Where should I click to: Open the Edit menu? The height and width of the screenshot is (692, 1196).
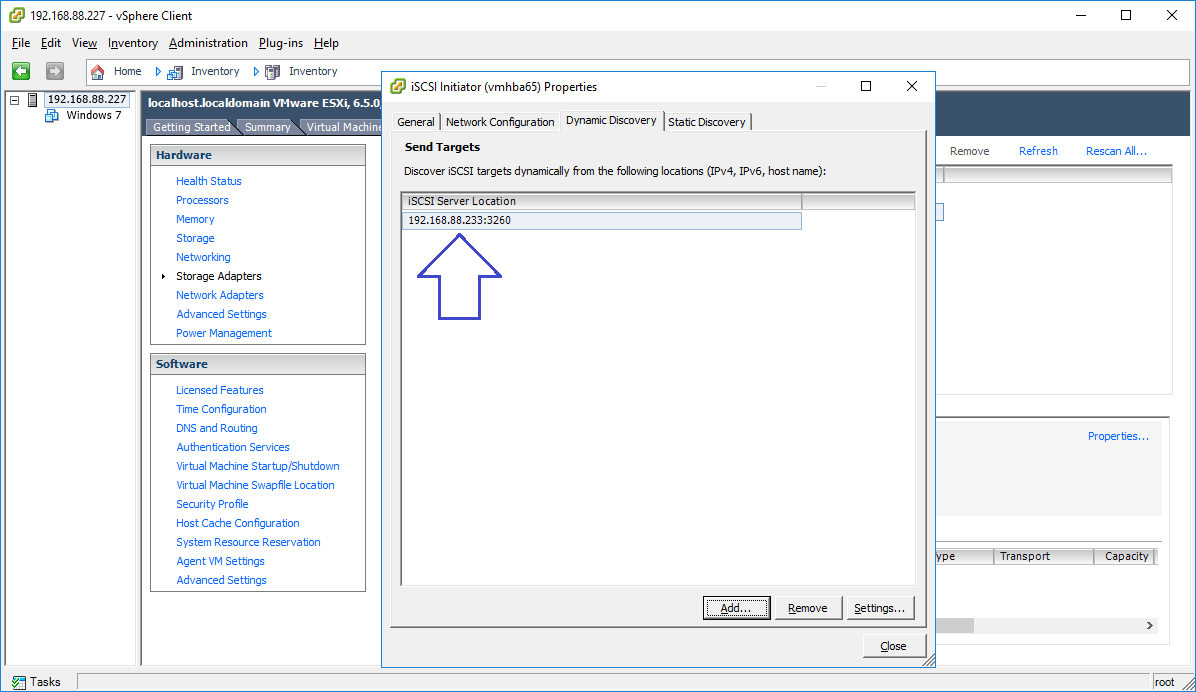50,43
